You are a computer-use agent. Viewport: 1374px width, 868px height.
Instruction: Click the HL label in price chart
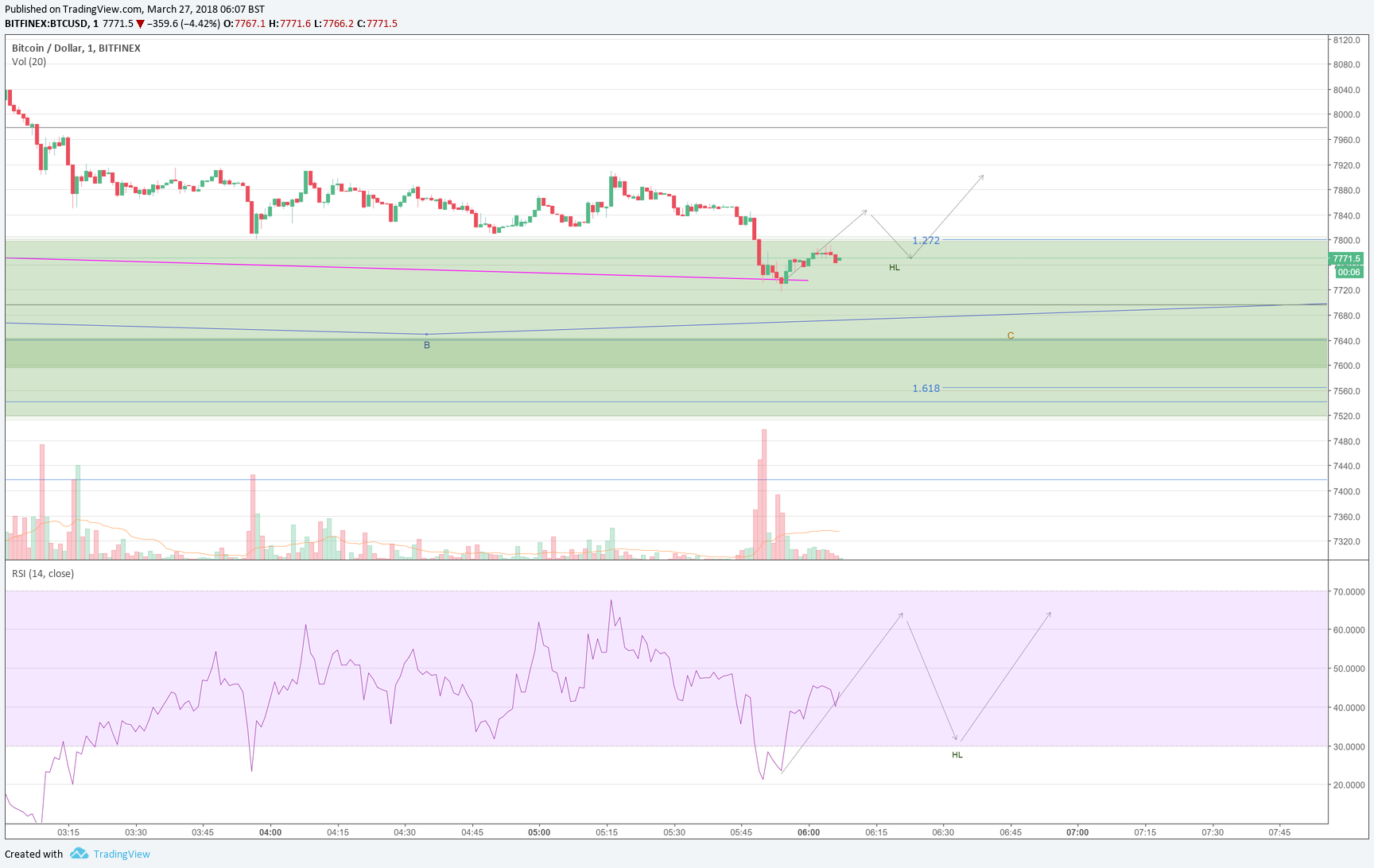click(895, 268)
